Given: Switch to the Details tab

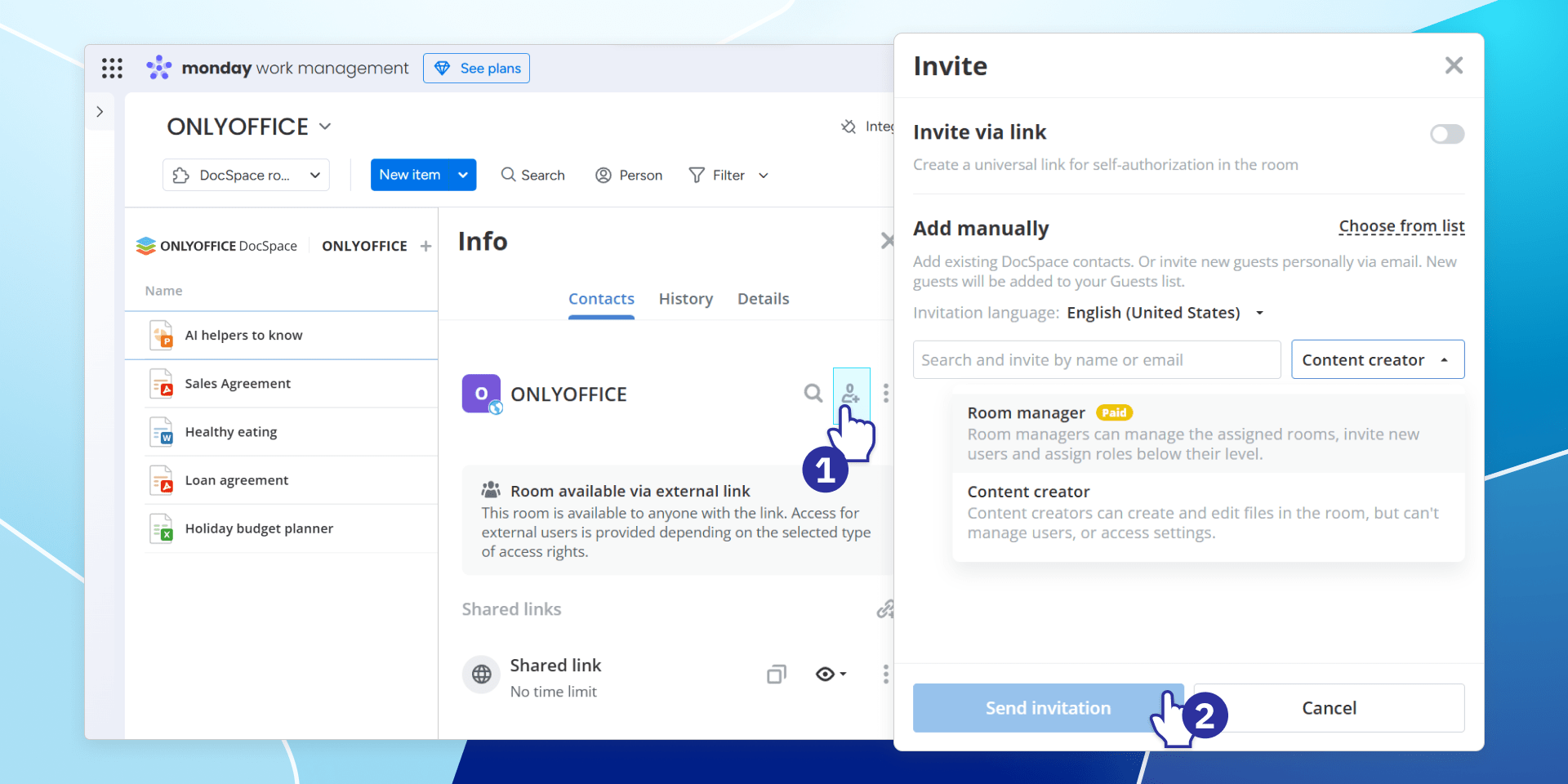Looking at the screenshot, I should [x=764, y=299].
